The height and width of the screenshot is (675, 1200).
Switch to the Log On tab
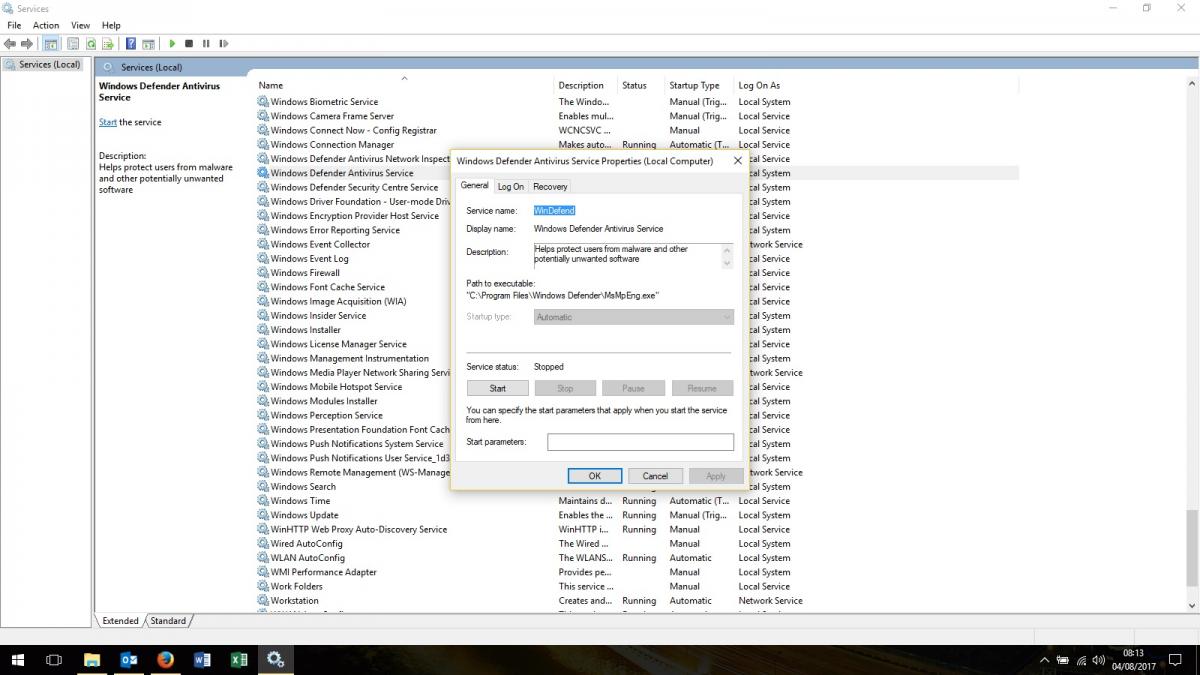511,186
